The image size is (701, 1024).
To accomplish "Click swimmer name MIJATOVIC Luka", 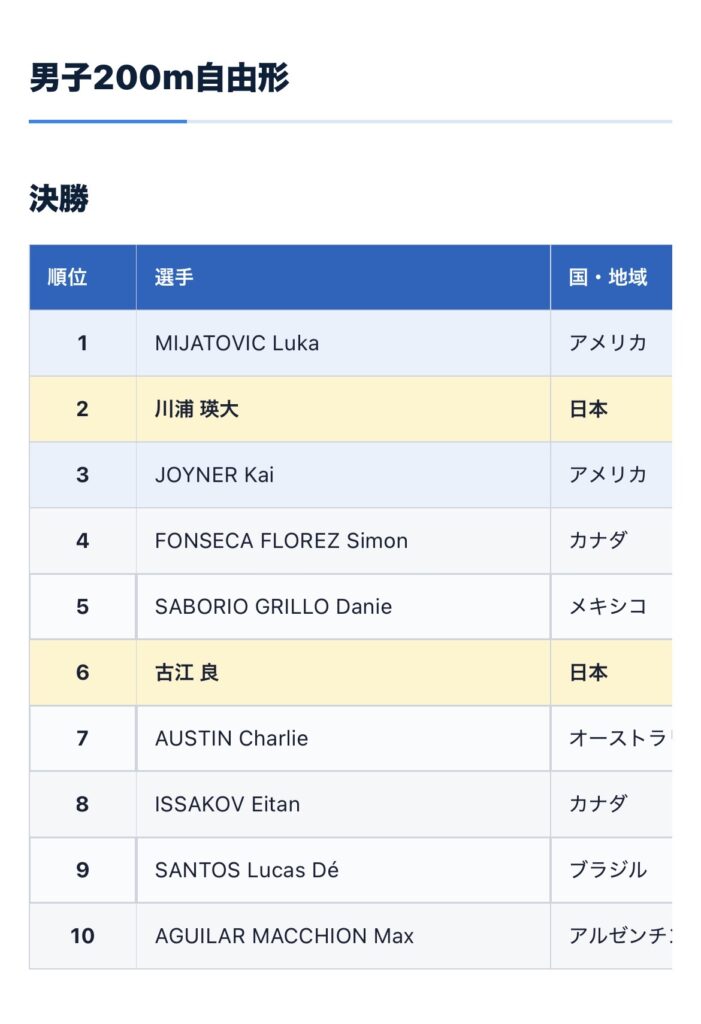I will [x=236, y=343].
